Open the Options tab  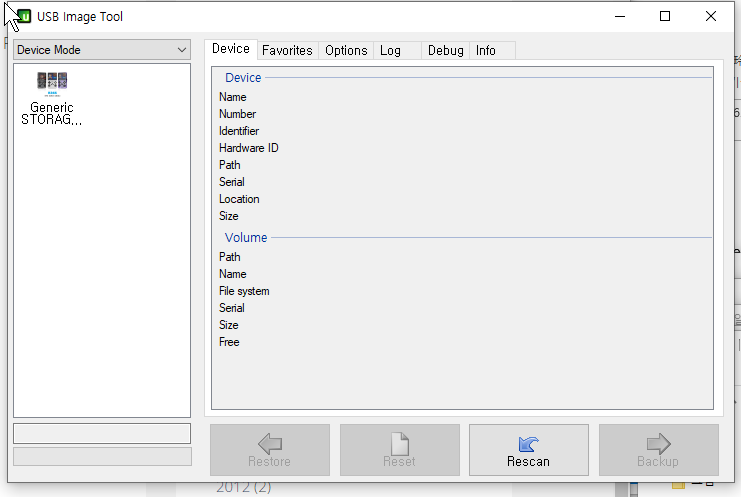click(x=346, y=51)
